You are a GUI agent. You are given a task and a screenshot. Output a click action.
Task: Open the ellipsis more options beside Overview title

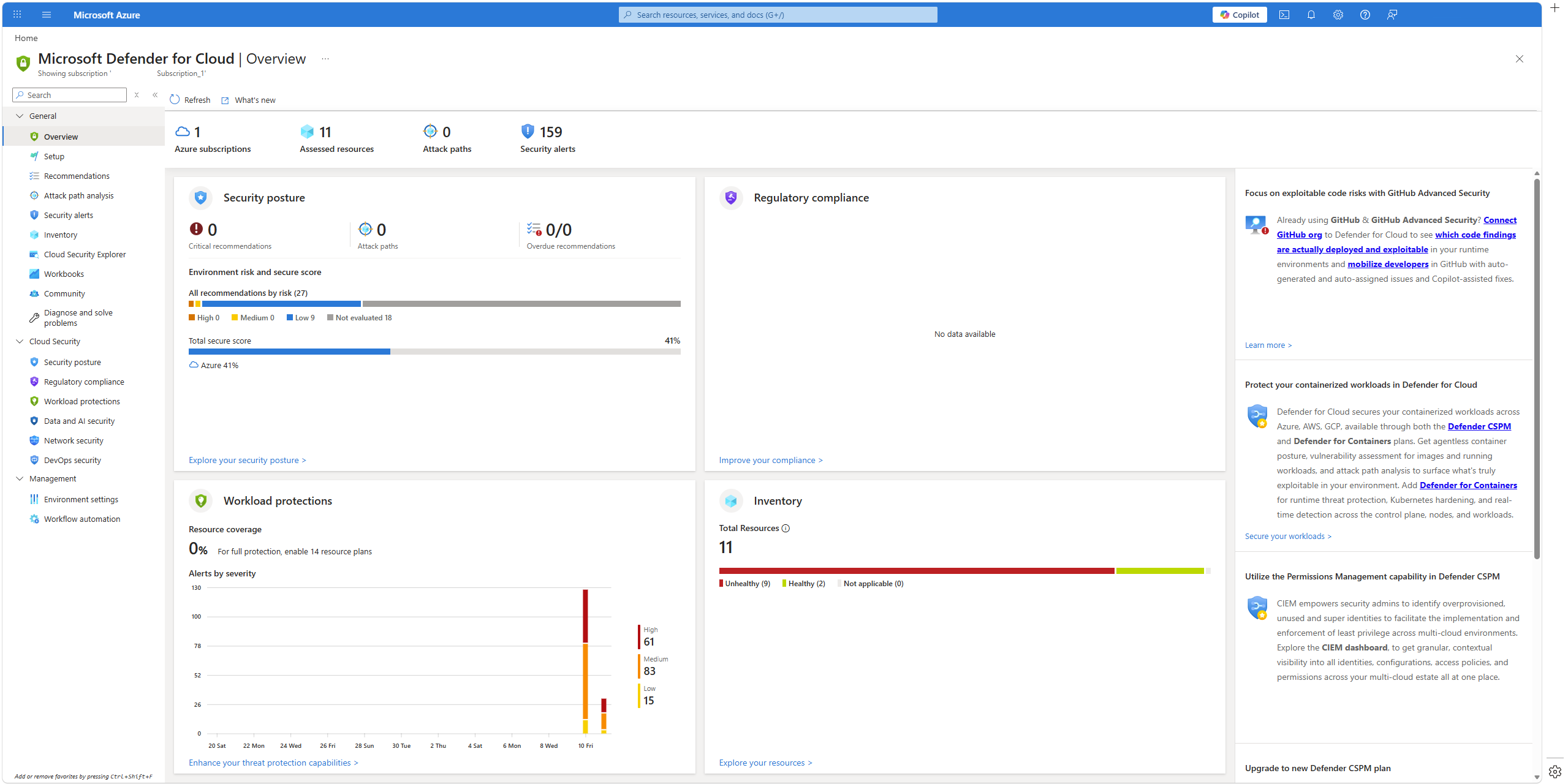(x=325, y=59)
